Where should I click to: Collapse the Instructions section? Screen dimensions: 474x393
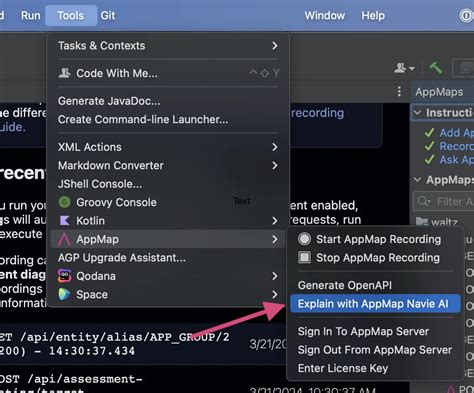[x=417, y=113]
